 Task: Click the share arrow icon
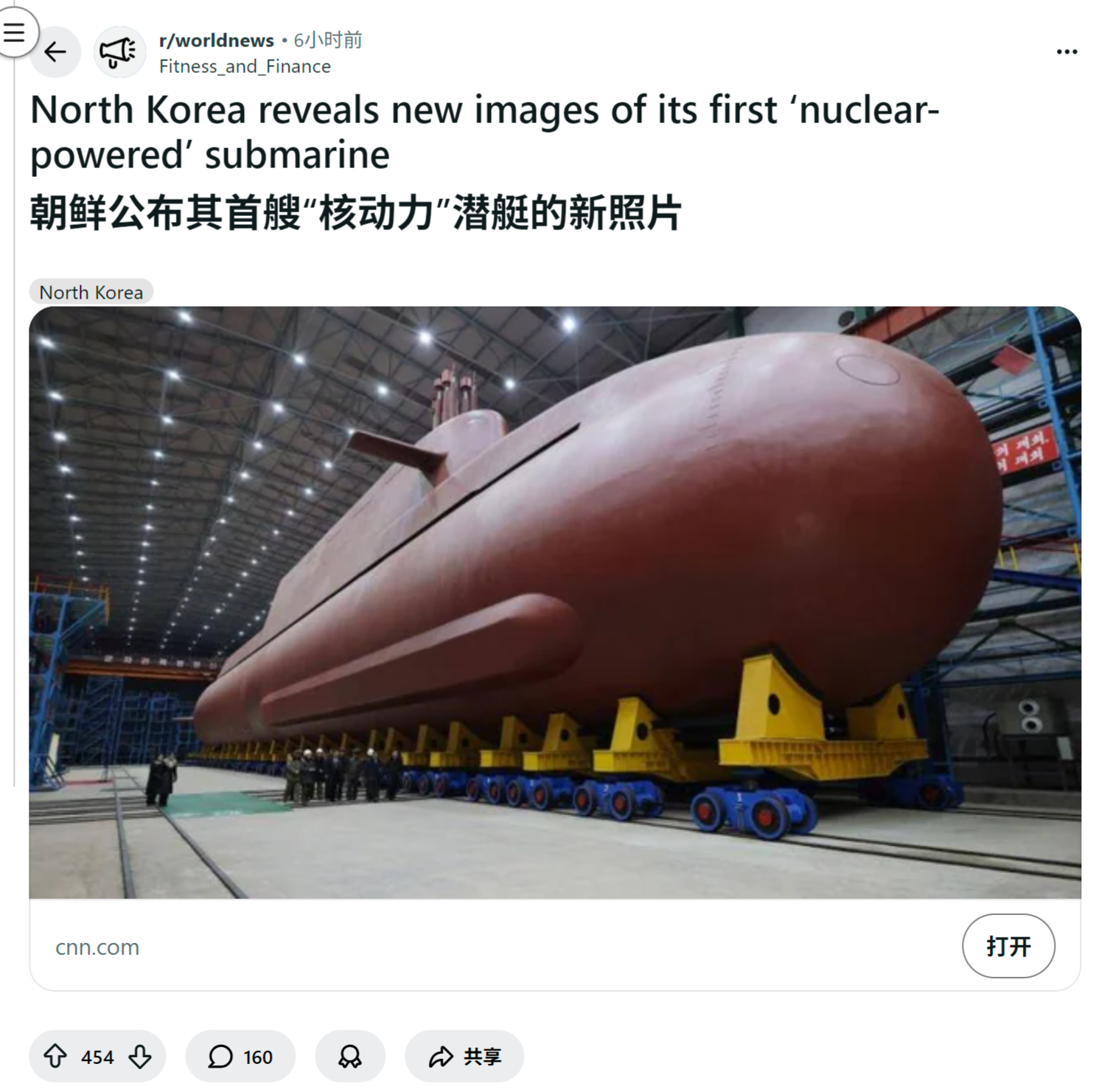(x=441, y=1057)
